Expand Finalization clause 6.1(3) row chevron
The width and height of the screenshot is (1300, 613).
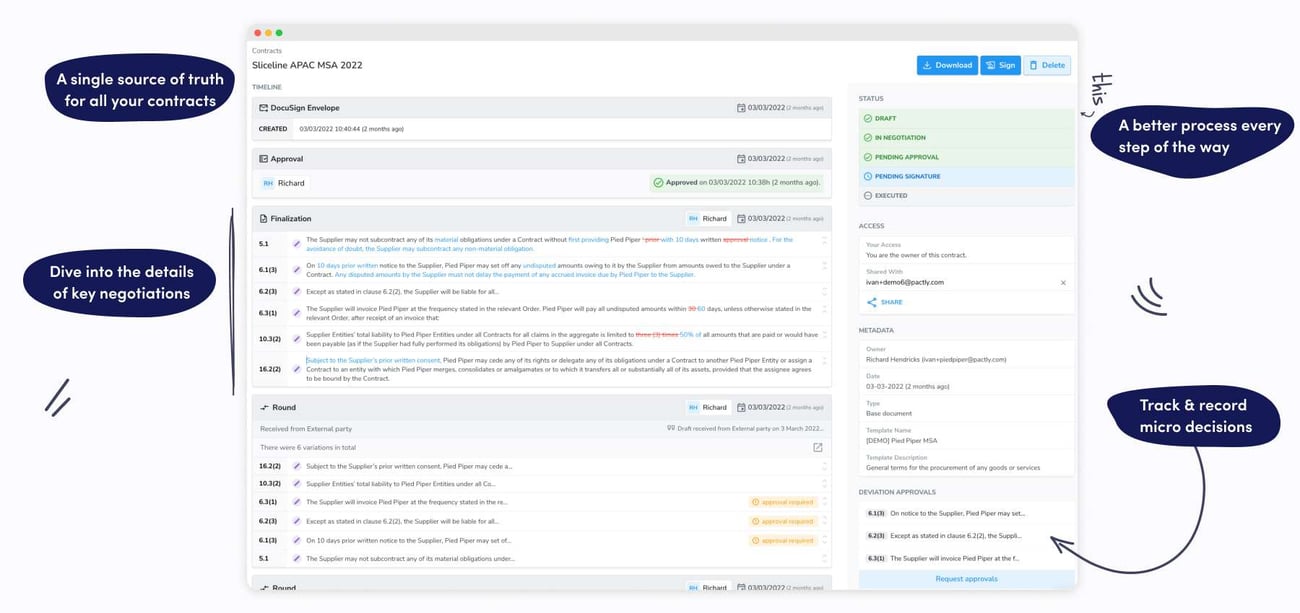tap(824, 266)
